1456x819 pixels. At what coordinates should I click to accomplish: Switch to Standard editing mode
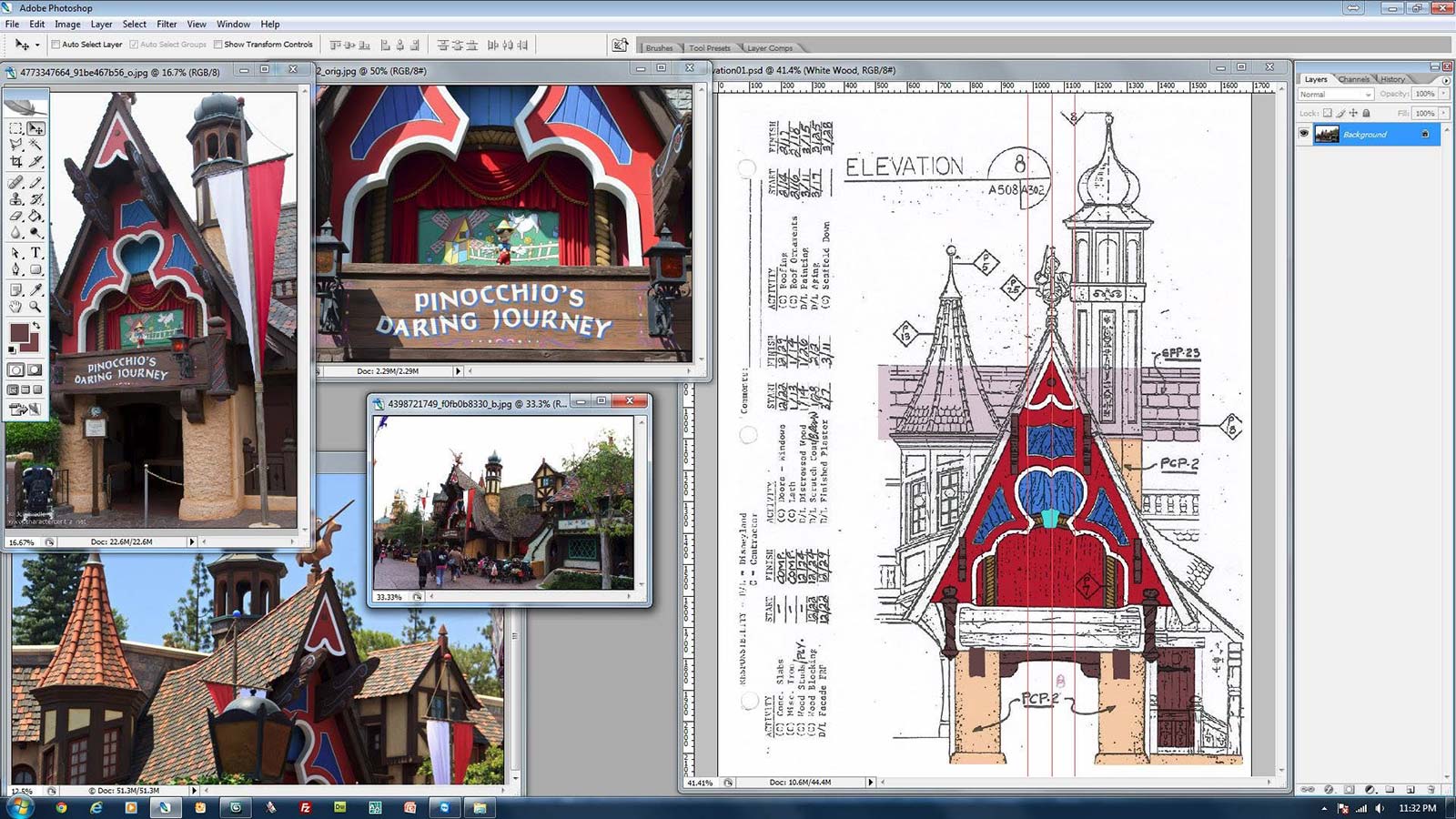(16, 370)
